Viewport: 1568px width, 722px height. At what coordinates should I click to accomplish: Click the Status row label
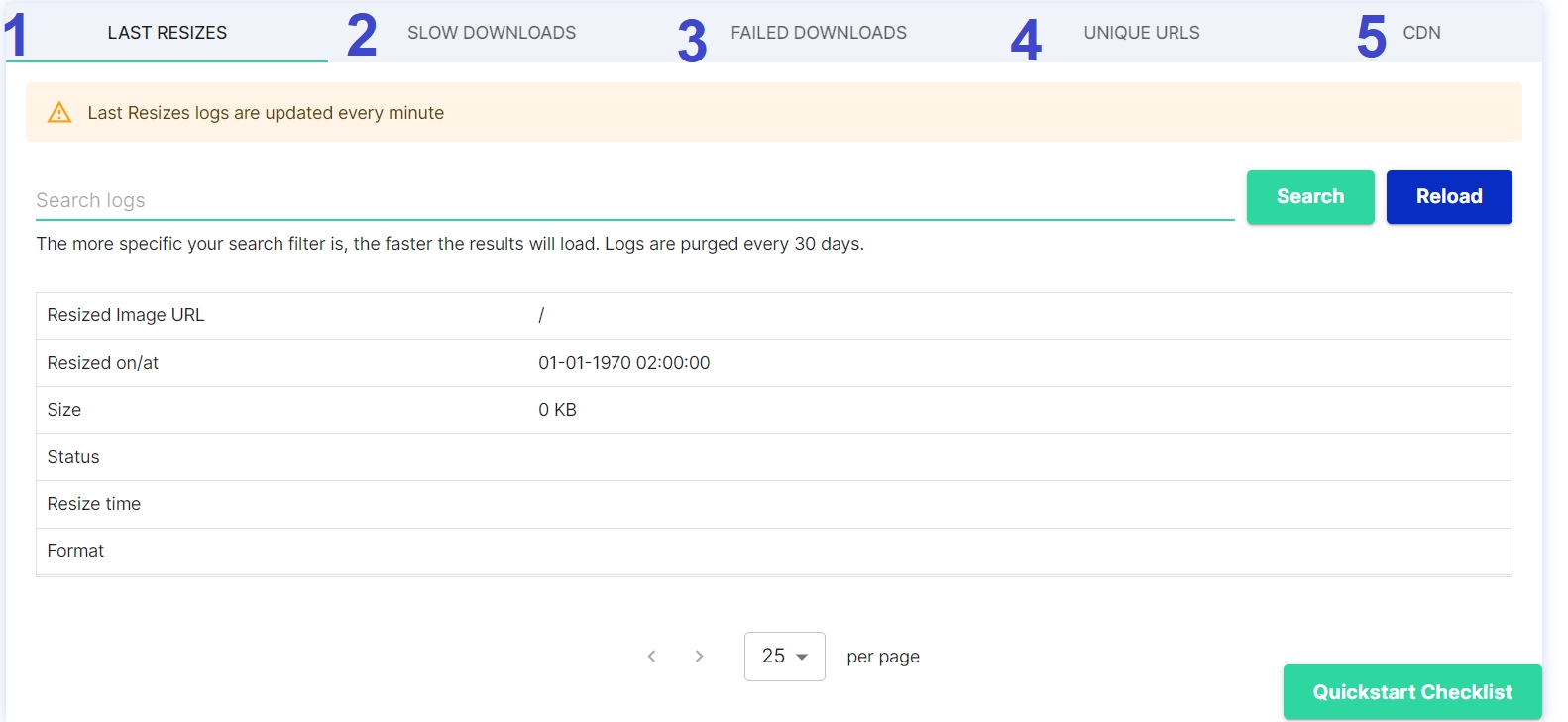(x=73, y=457)
